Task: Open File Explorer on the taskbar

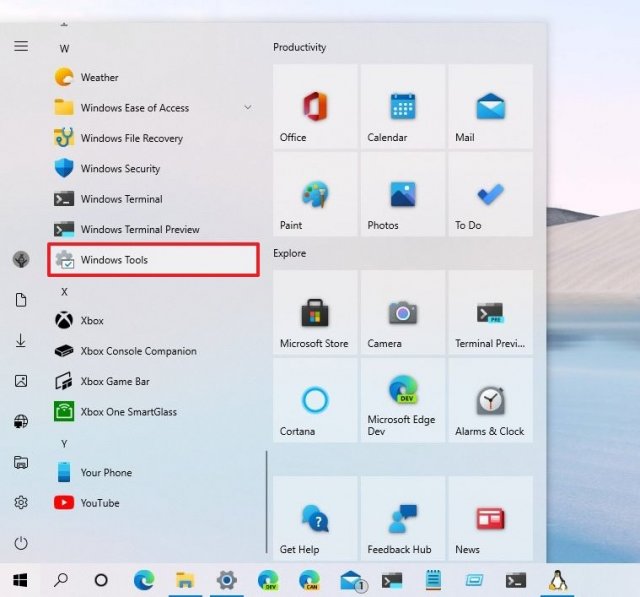Action: pyautogui.click(x=185, y=580)
